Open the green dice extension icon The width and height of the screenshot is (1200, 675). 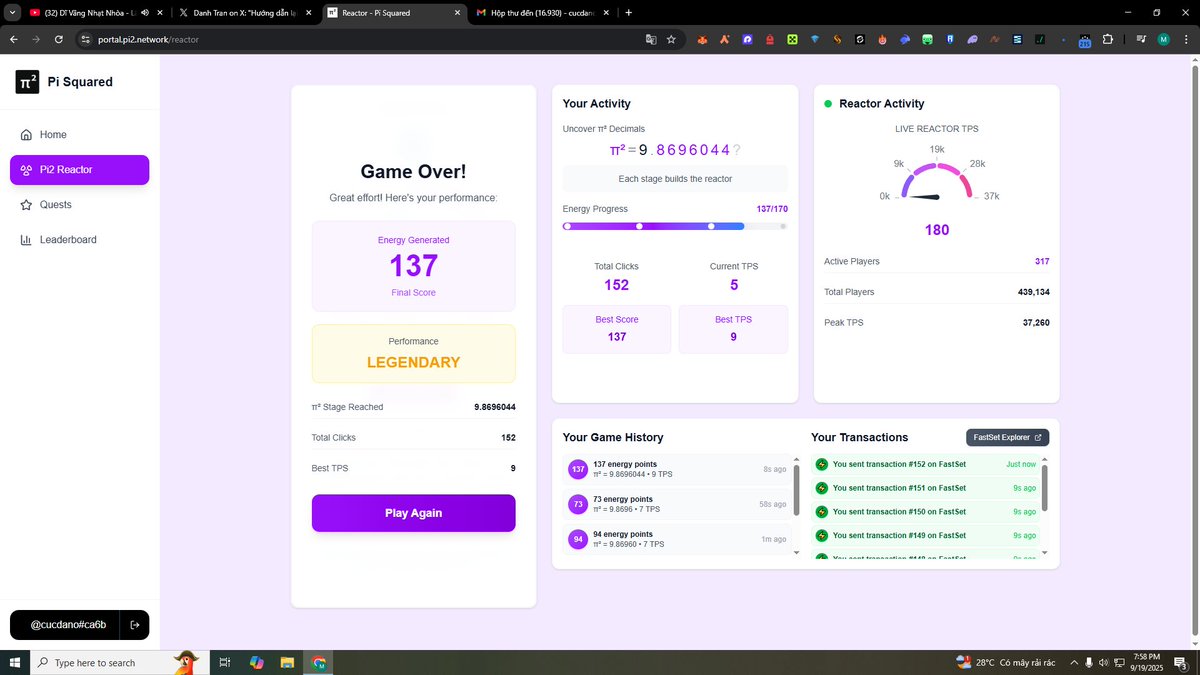[x=792, y=39]
